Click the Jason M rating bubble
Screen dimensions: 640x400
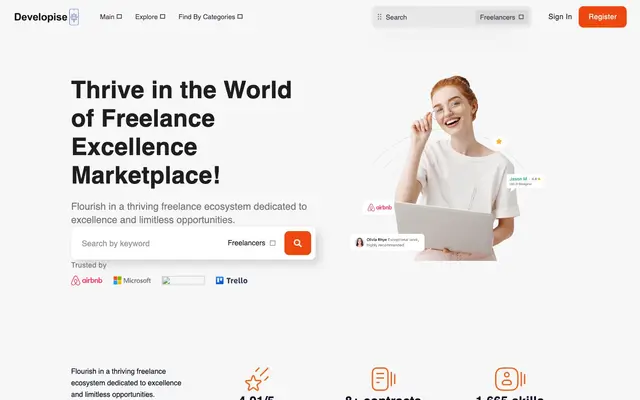point(524,182)
